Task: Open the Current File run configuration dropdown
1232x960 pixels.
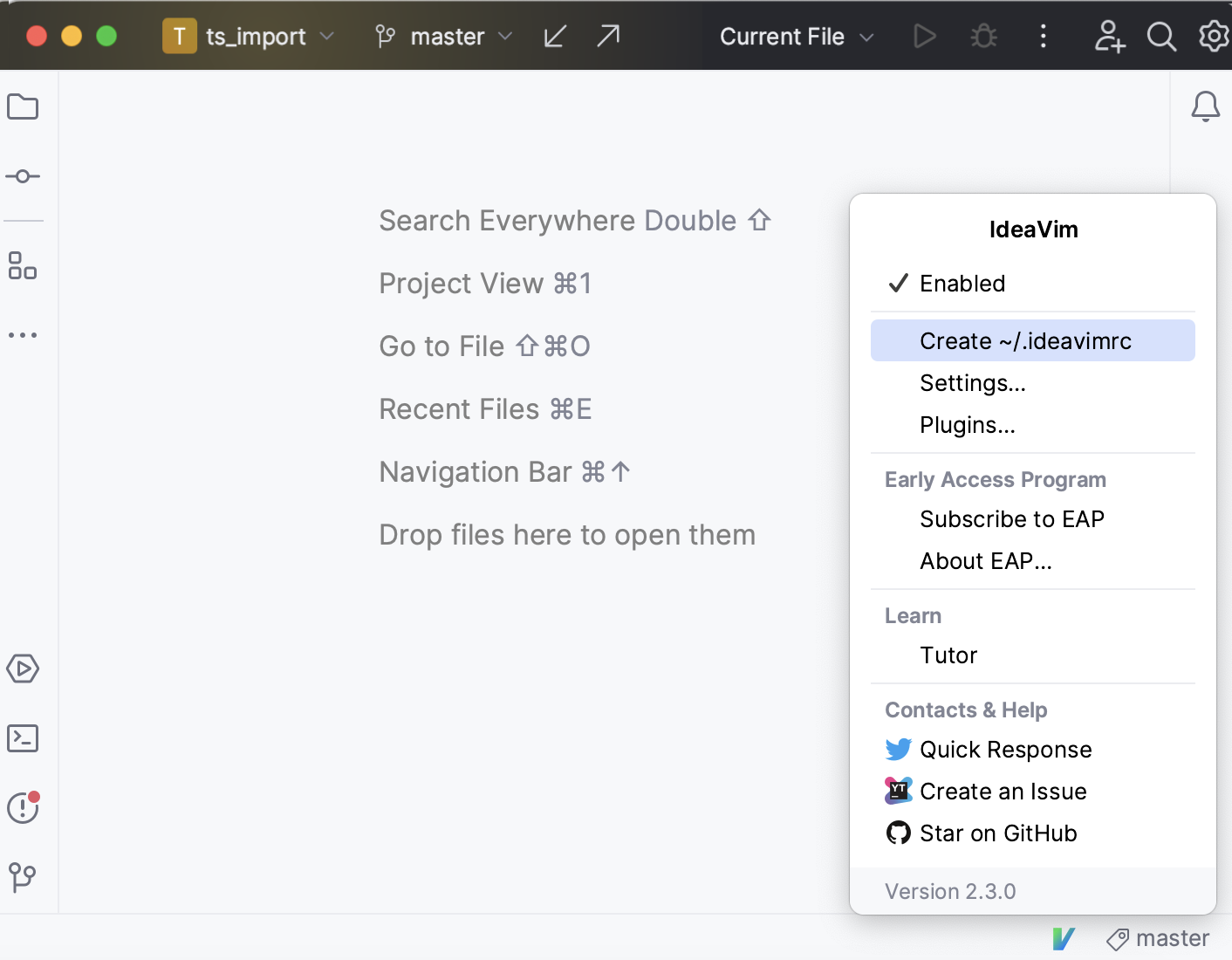Action: point(795,36)
